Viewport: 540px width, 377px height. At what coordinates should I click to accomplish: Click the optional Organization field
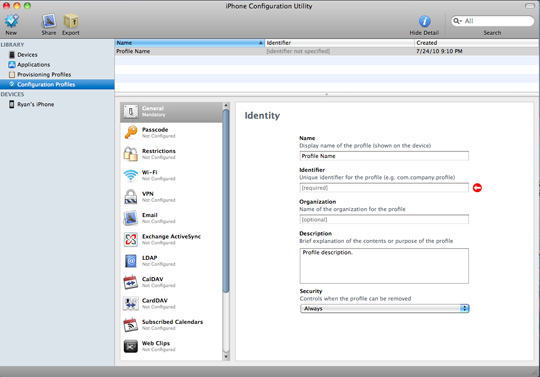(384, 219)
